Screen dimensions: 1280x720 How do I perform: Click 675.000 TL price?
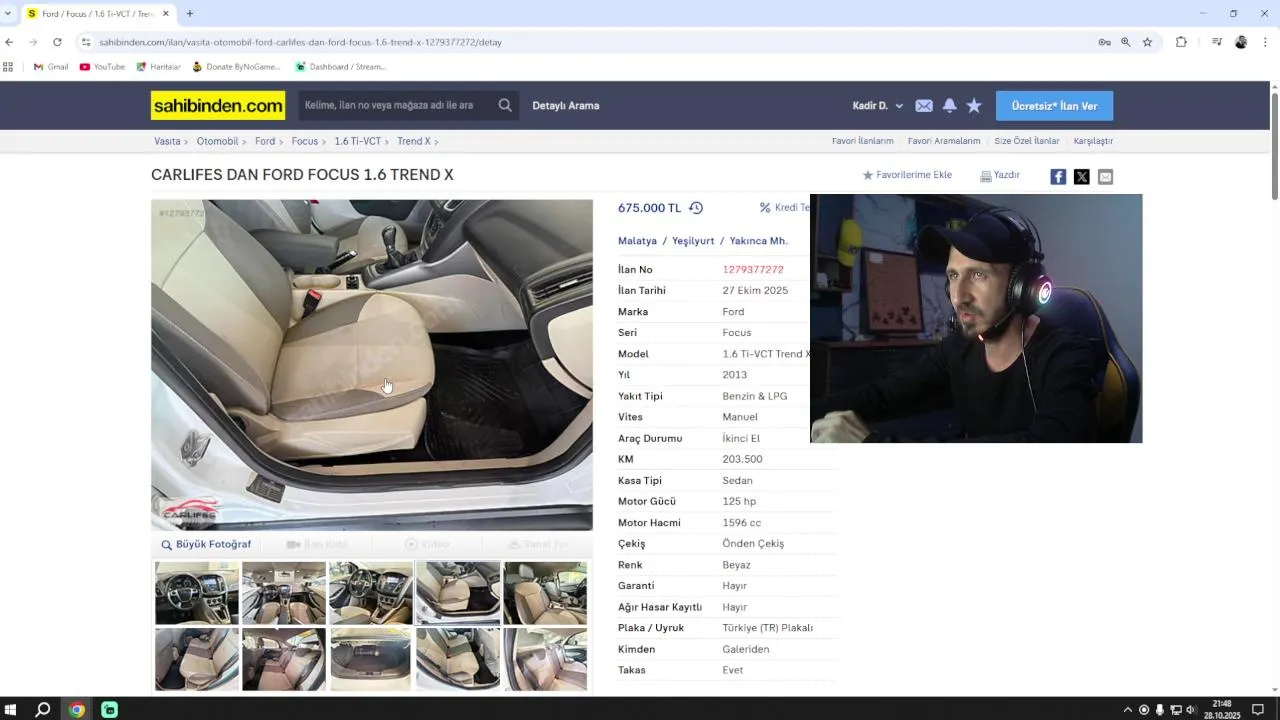649,208
